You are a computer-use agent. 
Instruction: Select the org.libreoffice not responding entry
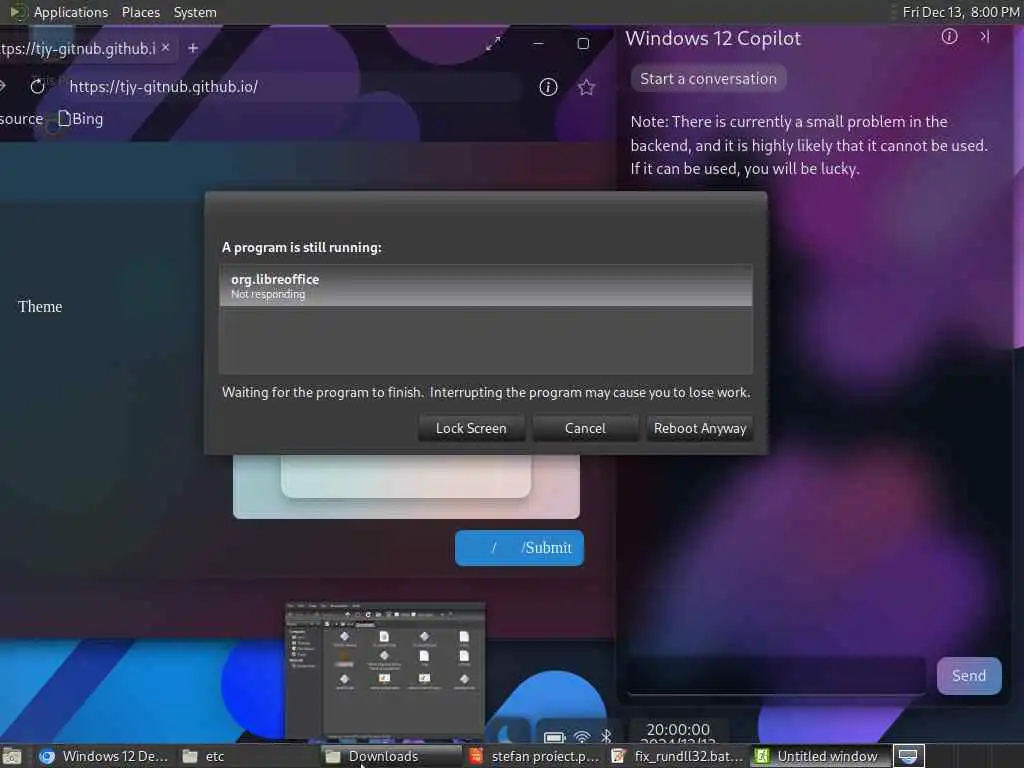pyautogui.click(x=486, y=285)
